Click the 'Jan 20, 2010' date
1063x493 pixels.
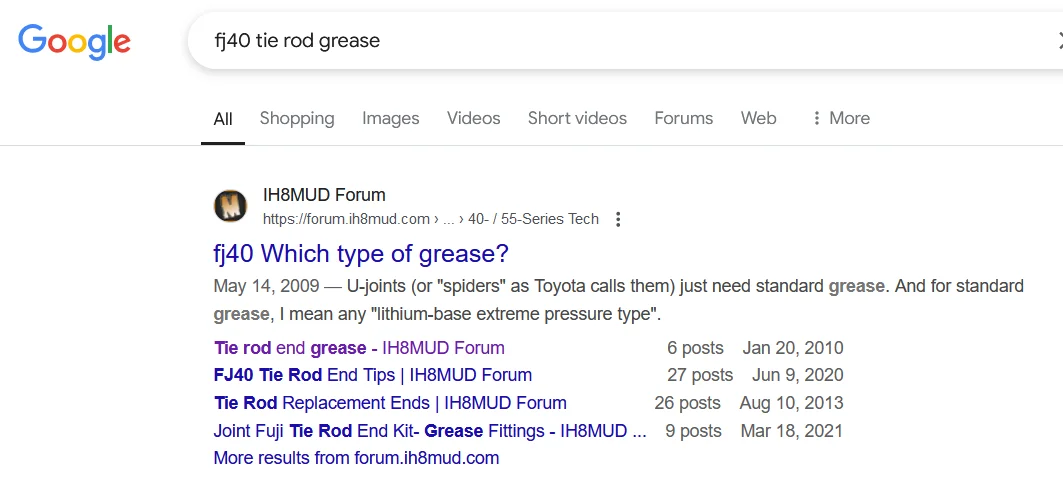(x=793, y=348)
